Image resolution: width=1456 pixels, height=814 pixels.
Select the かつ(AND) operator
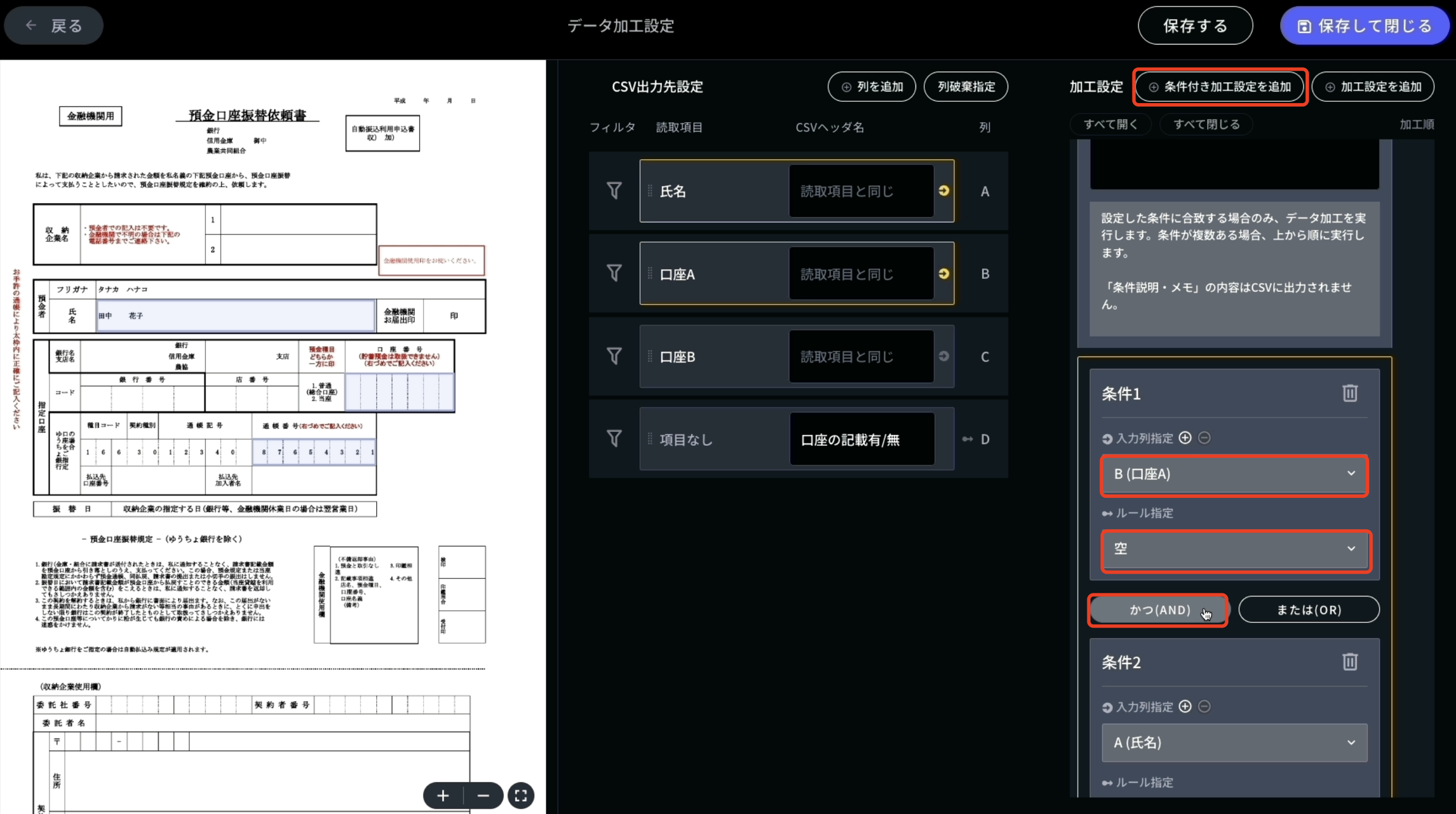(1157, 610)
